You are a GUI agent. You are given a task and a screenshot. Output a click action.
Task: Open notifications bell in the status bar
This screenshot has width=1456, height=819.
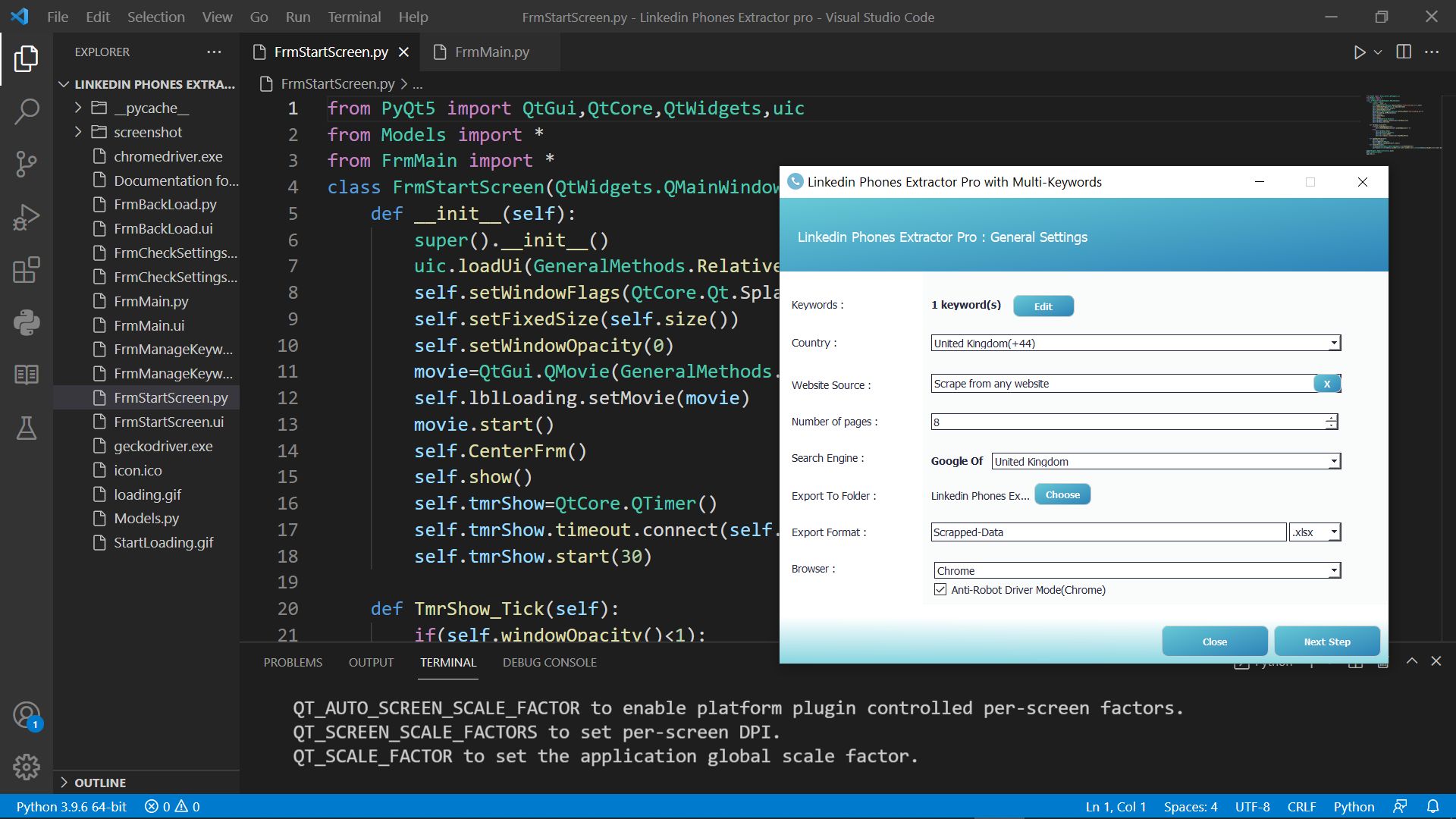[1432, 807]
